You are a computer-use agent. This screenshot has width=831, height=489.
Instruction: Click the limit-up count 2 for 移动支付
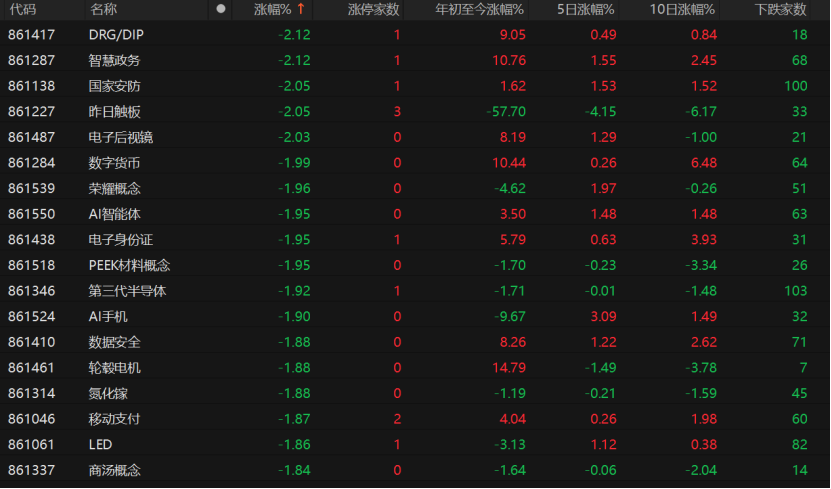point(397,419)
